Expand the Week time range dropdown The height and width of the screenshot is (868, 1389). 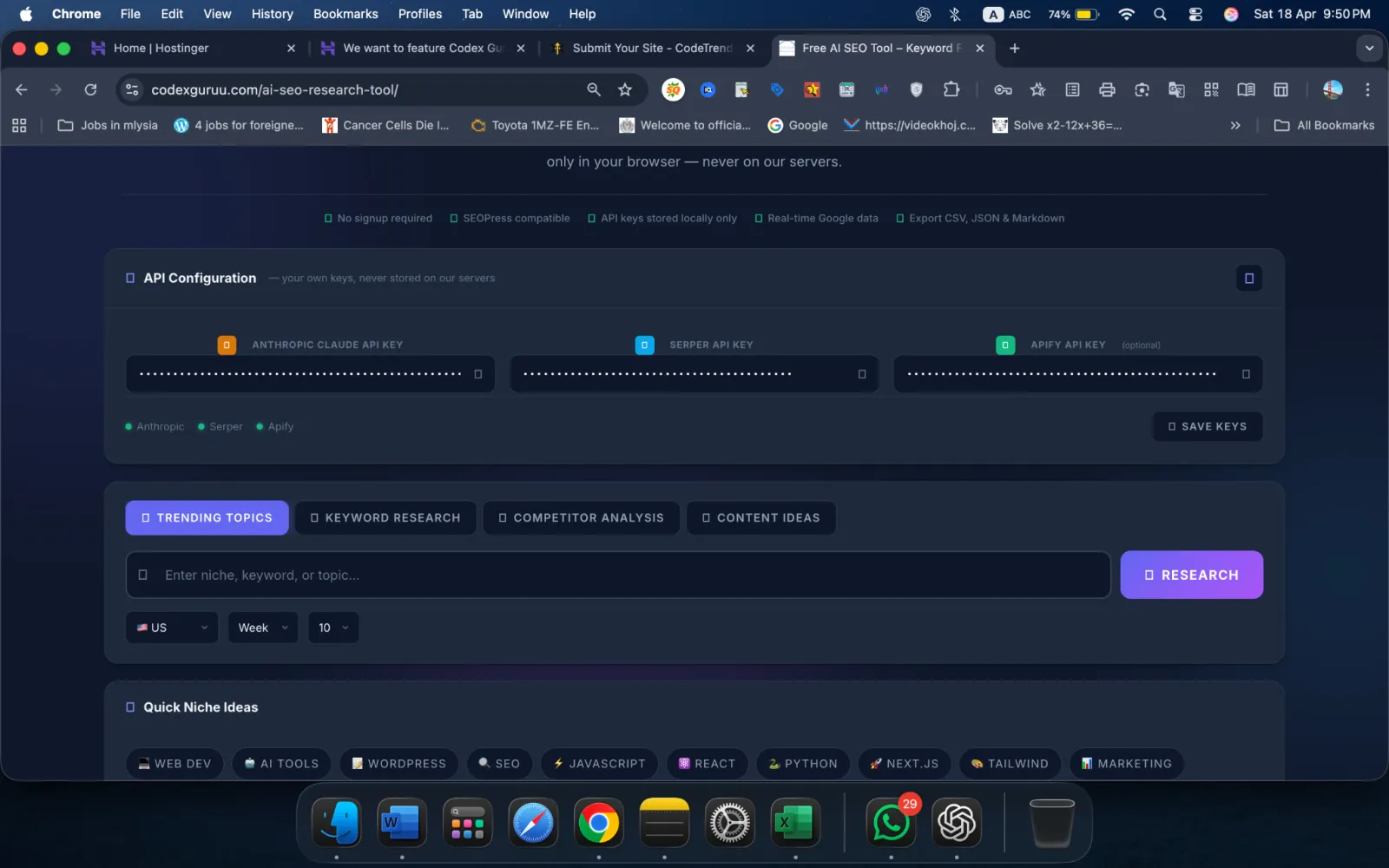262,628
